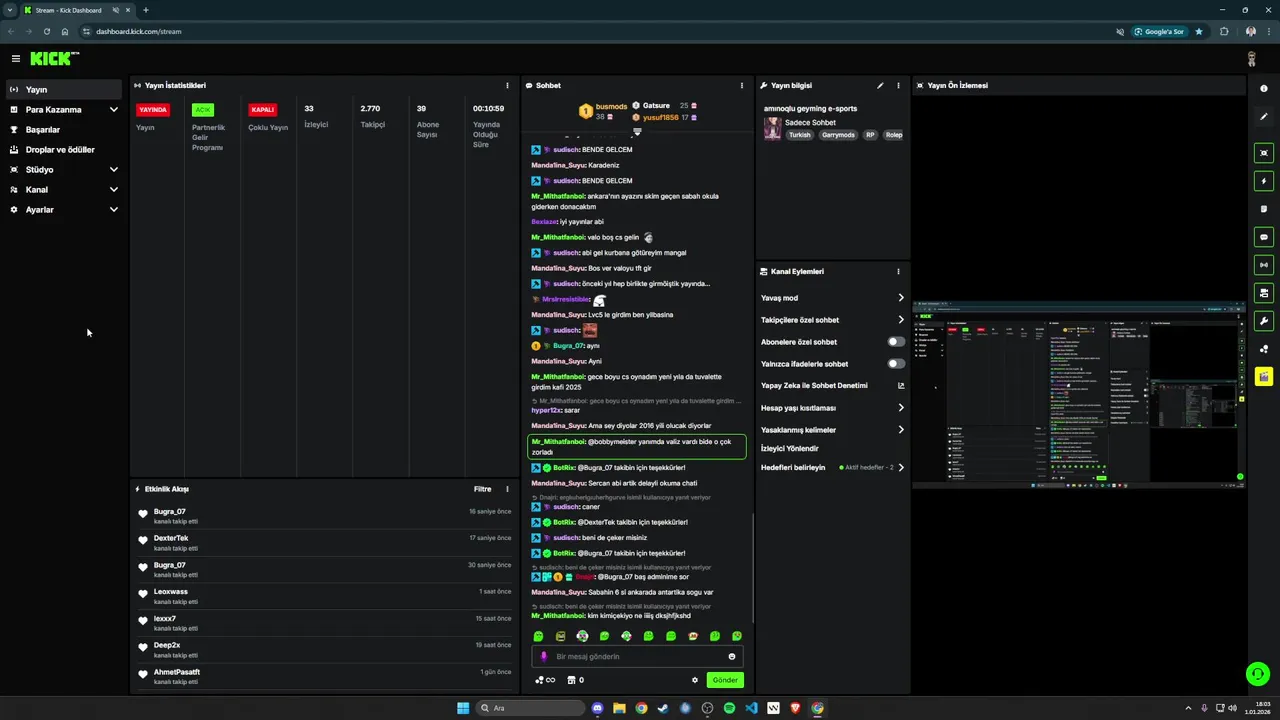Click the Kick logo
1280x720 pixels.
click(x=54, y=59)
